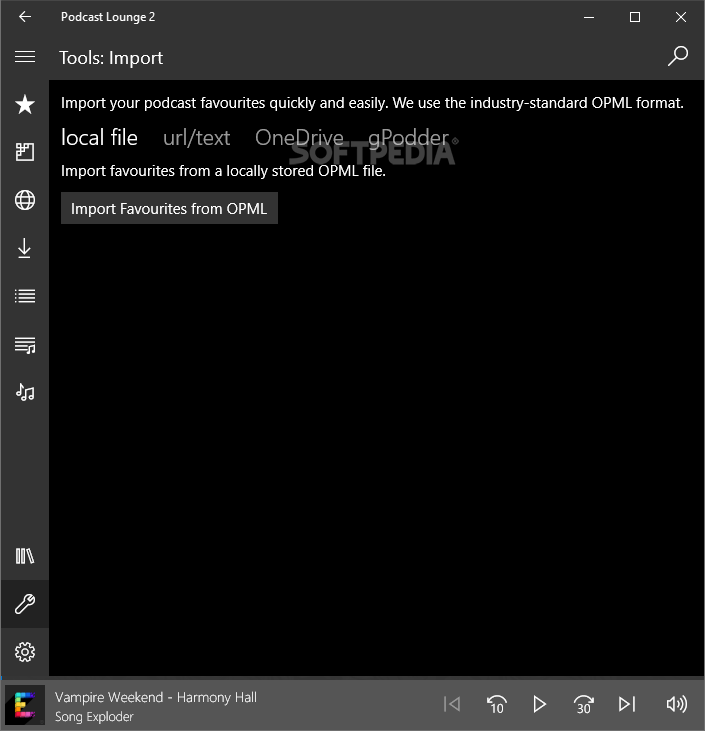The image size is (705, 731).
Task: Open the Favourites star in sidebar
Action: point(25,104)
